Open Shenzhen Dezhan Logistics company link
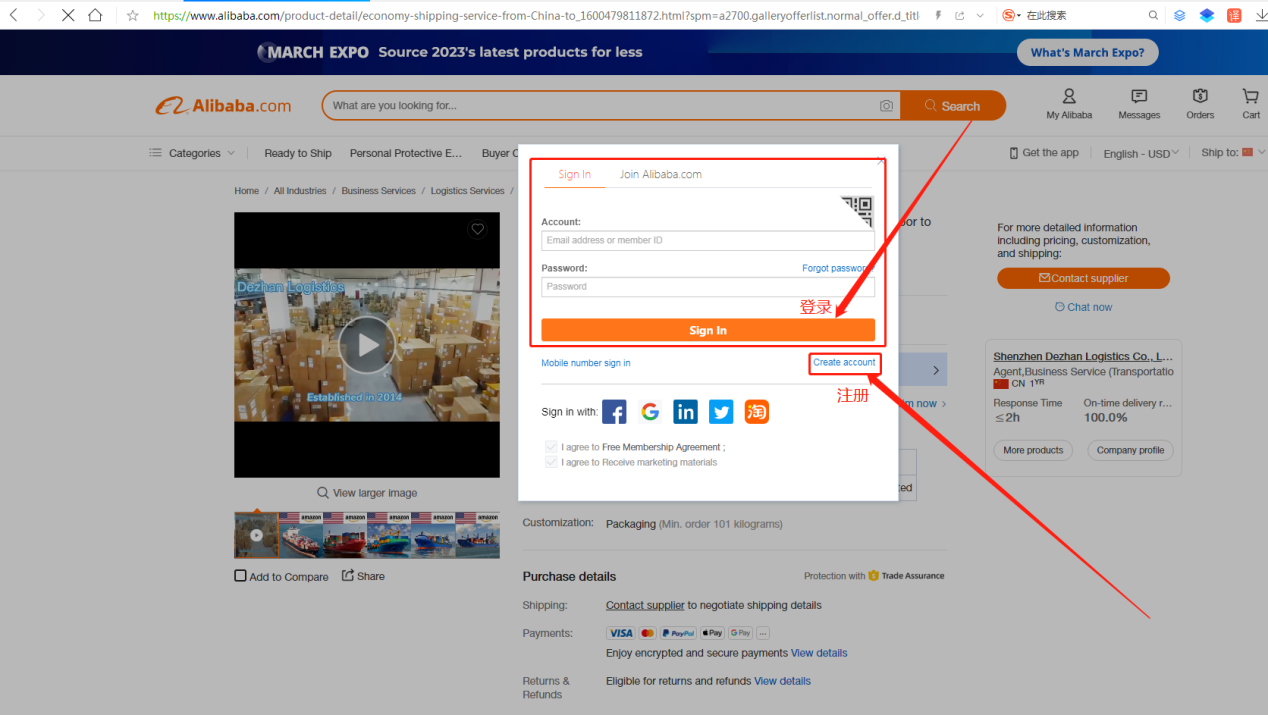This screenshot has width=1268, height=715. tap(1083, 356)
